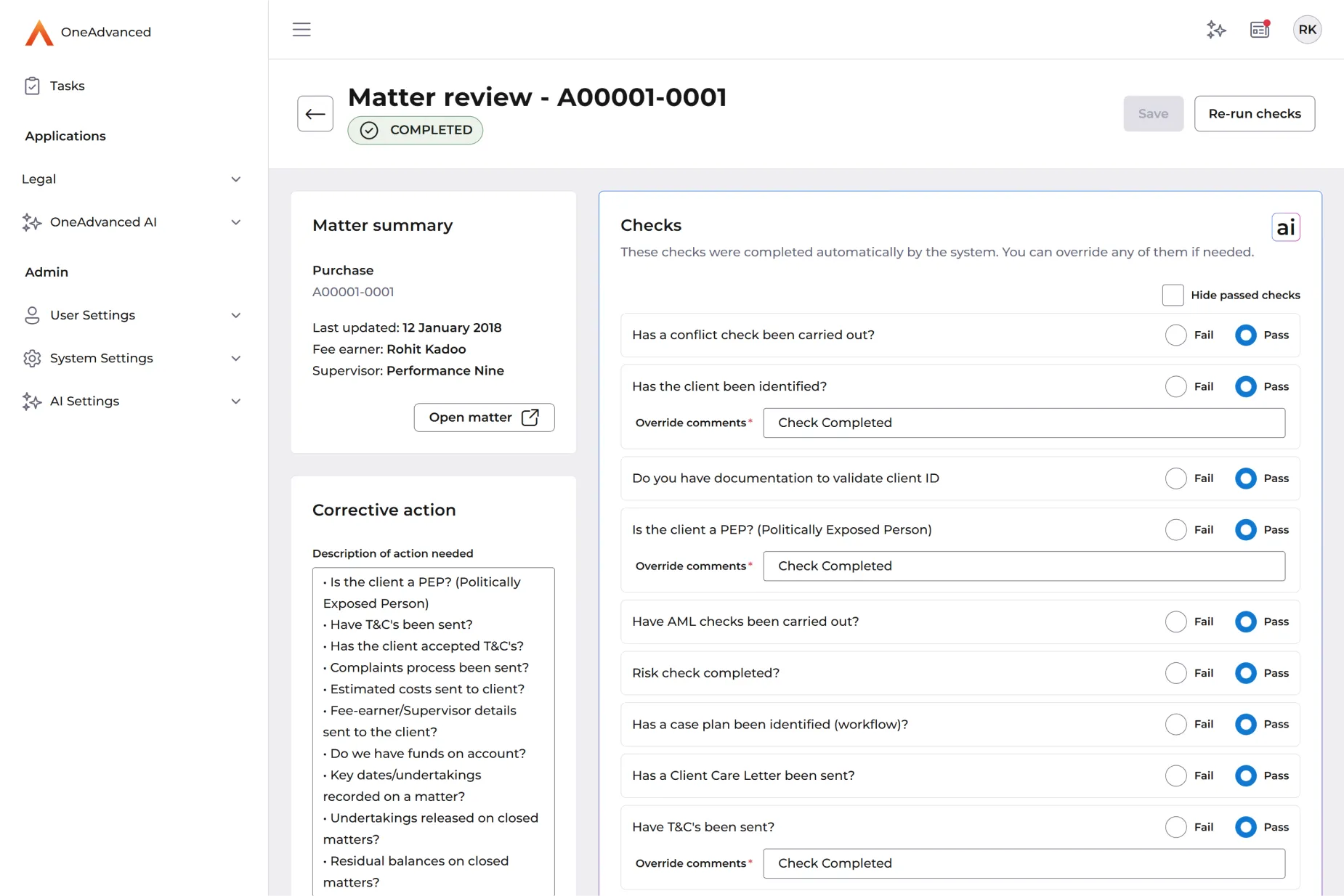
Task: Tick the Hide passed checks checkbox
Action: 1173,296
